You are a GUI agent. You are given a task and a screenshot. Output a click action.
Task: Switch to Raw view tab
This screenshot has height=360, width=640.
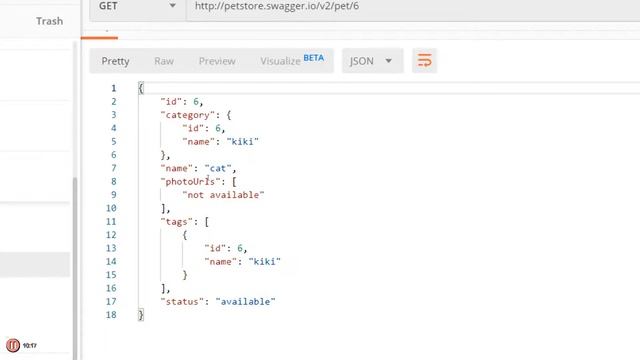pyautogui.click(x=164, y=61)
